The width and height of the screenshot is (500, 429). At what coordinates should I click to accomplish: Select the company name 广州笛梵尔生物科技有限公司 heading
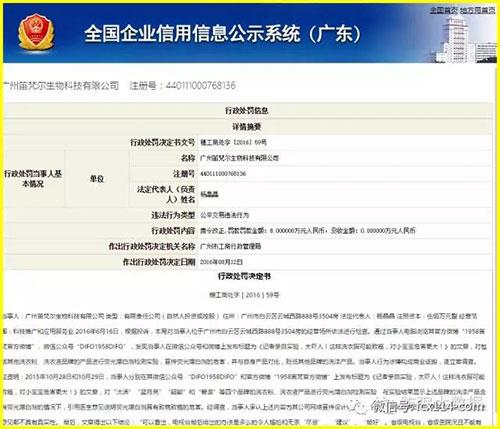[x=61, y=86]
